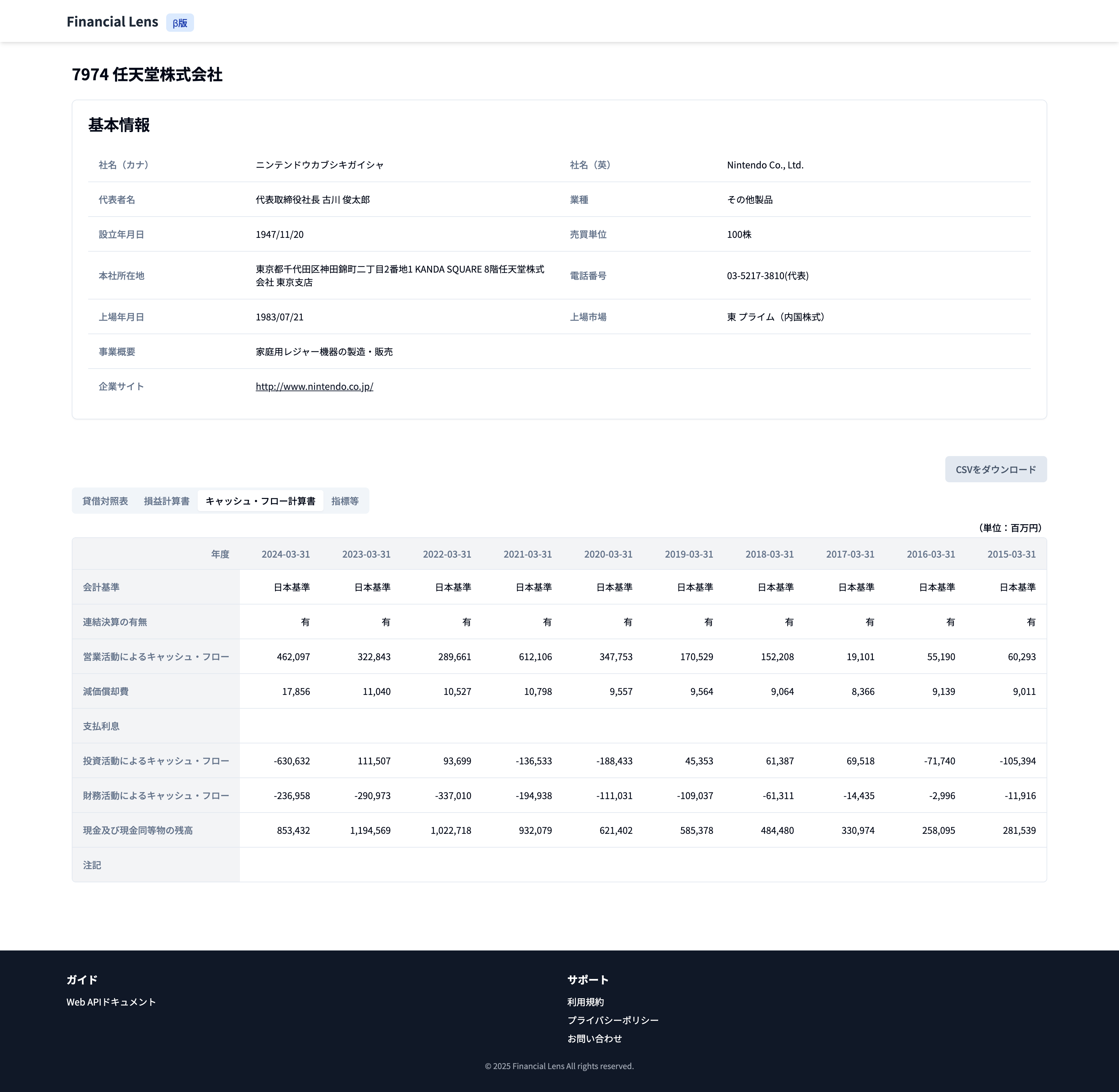Click the 2024 cash balance value 853,432
Screen dimensions: 1119x1092
click(x=293, y=831)
